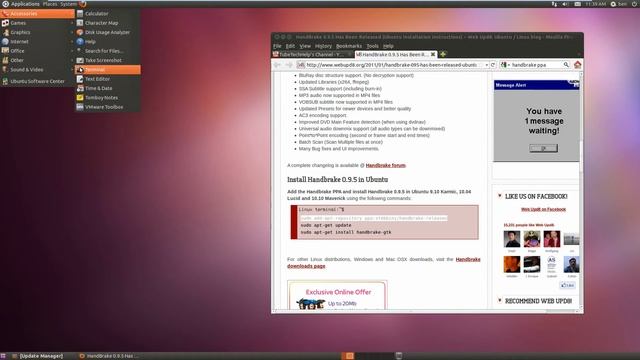This screenshot has height=360, width=640.
Task: Open Calculator from the Accessories menu
Action: coord(108,13)
